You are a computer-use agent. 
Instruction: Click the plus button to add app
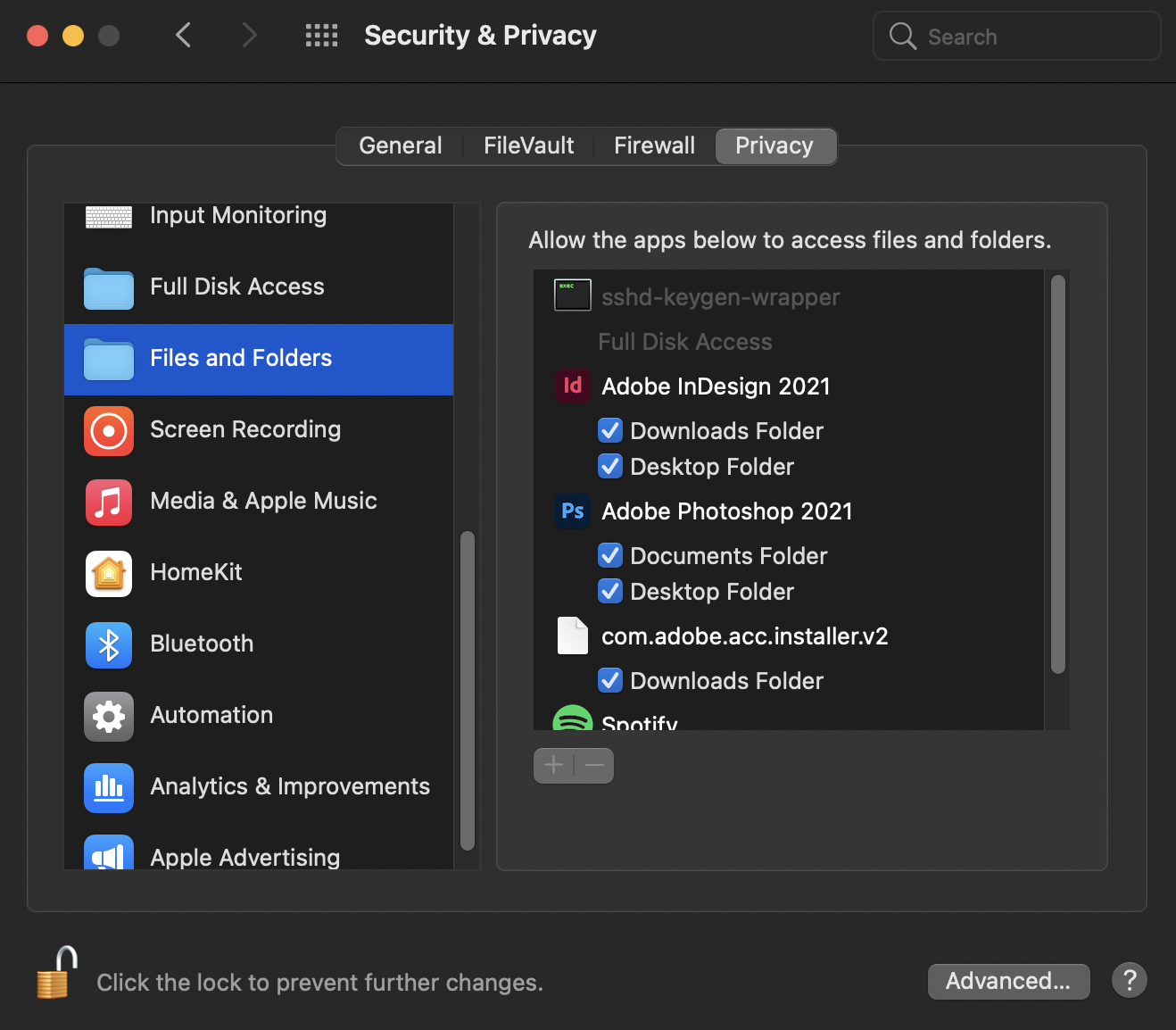click(553, 766)
